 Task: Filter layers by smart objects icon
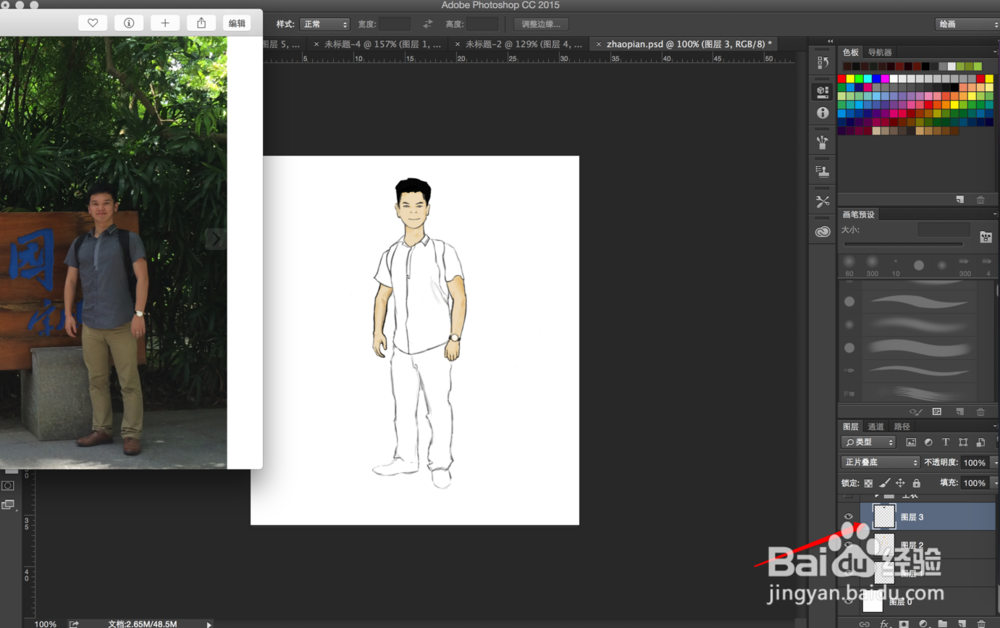coord(981,442)
